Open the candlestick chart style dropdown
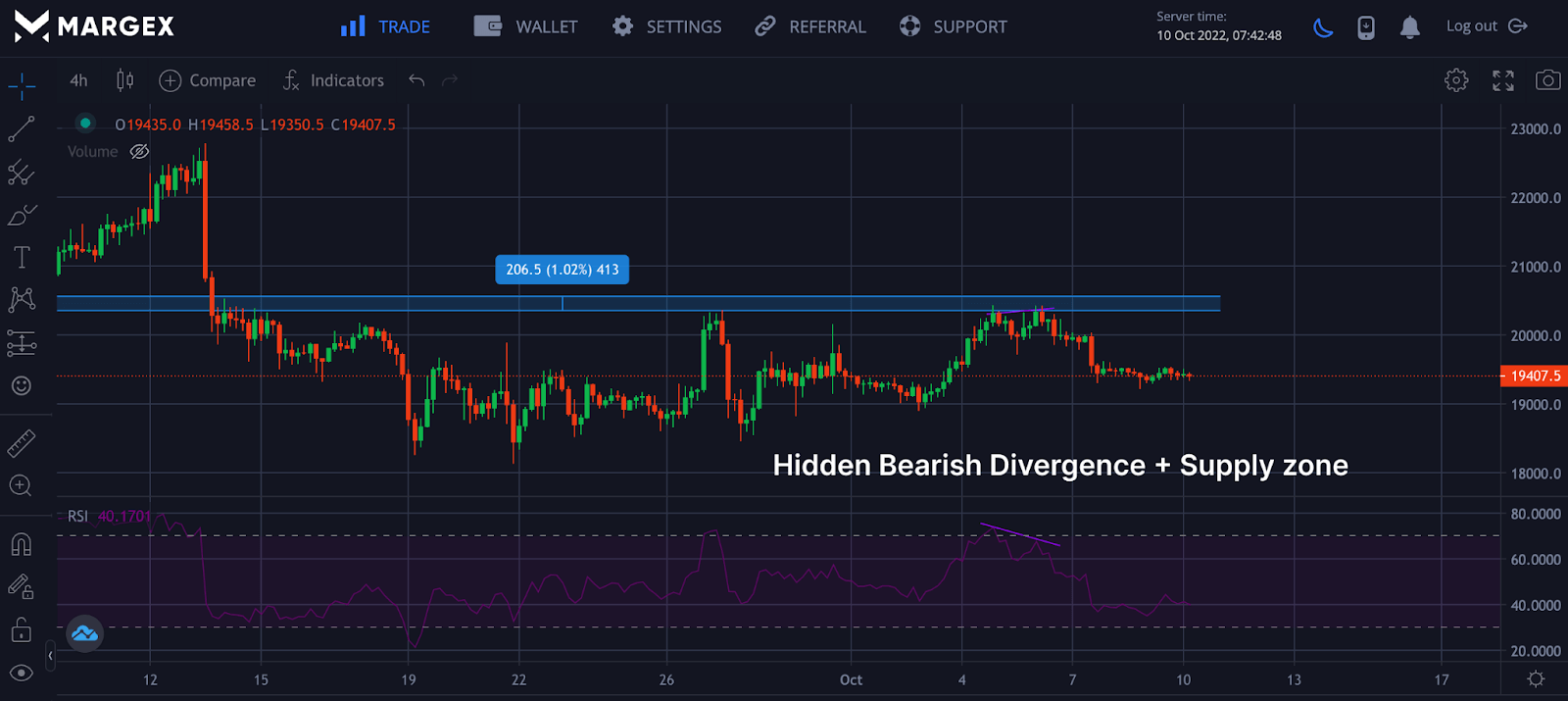1568x701 pixels. [124, 80]
